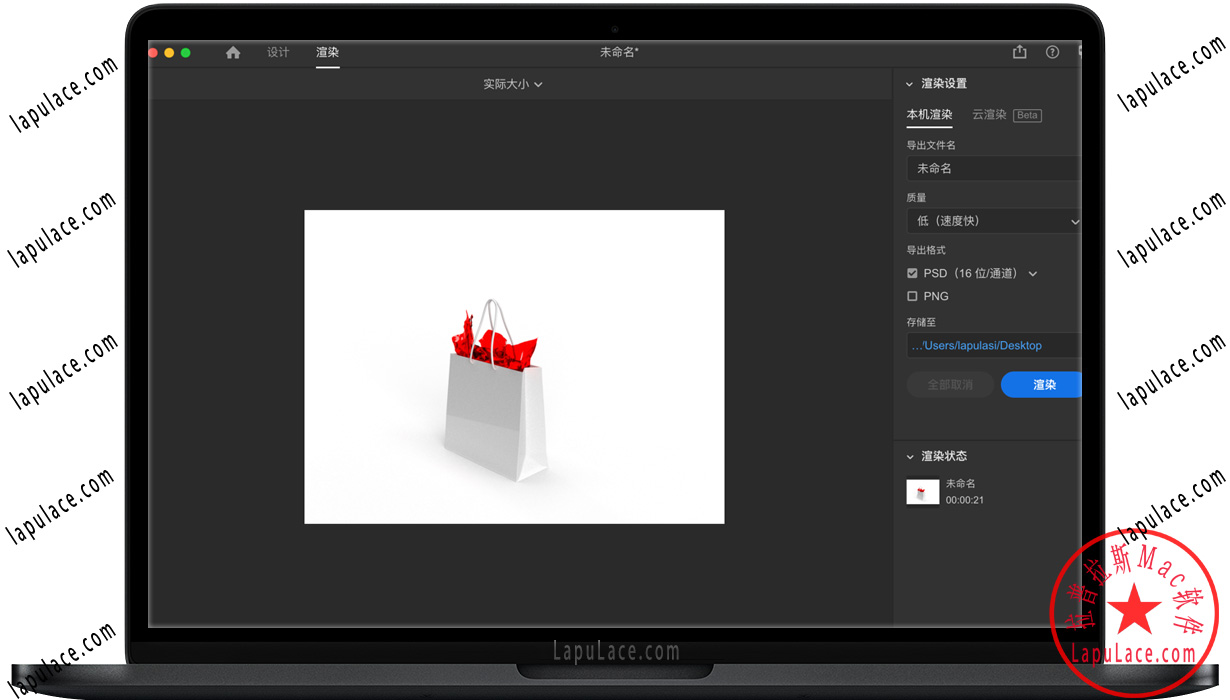Image resolution: width=1230 pixels, height=700 pixels.
Task: Switch to 云渲染 Beta tab
Action: 989,114
